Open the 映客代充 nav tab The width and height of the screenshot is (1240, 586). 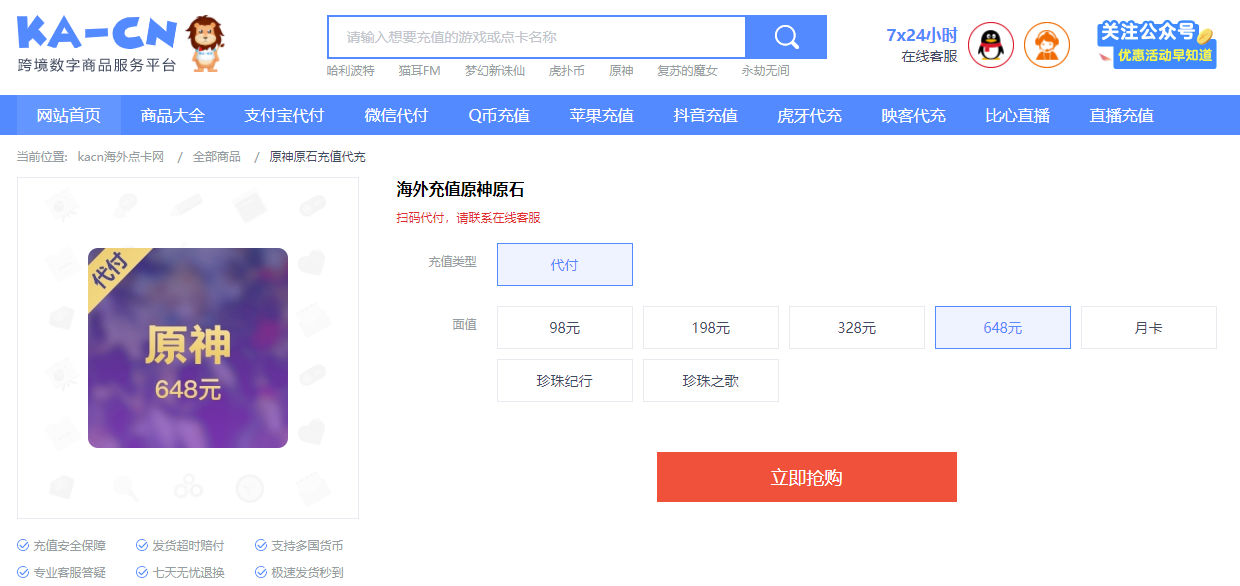pos(914,115)
